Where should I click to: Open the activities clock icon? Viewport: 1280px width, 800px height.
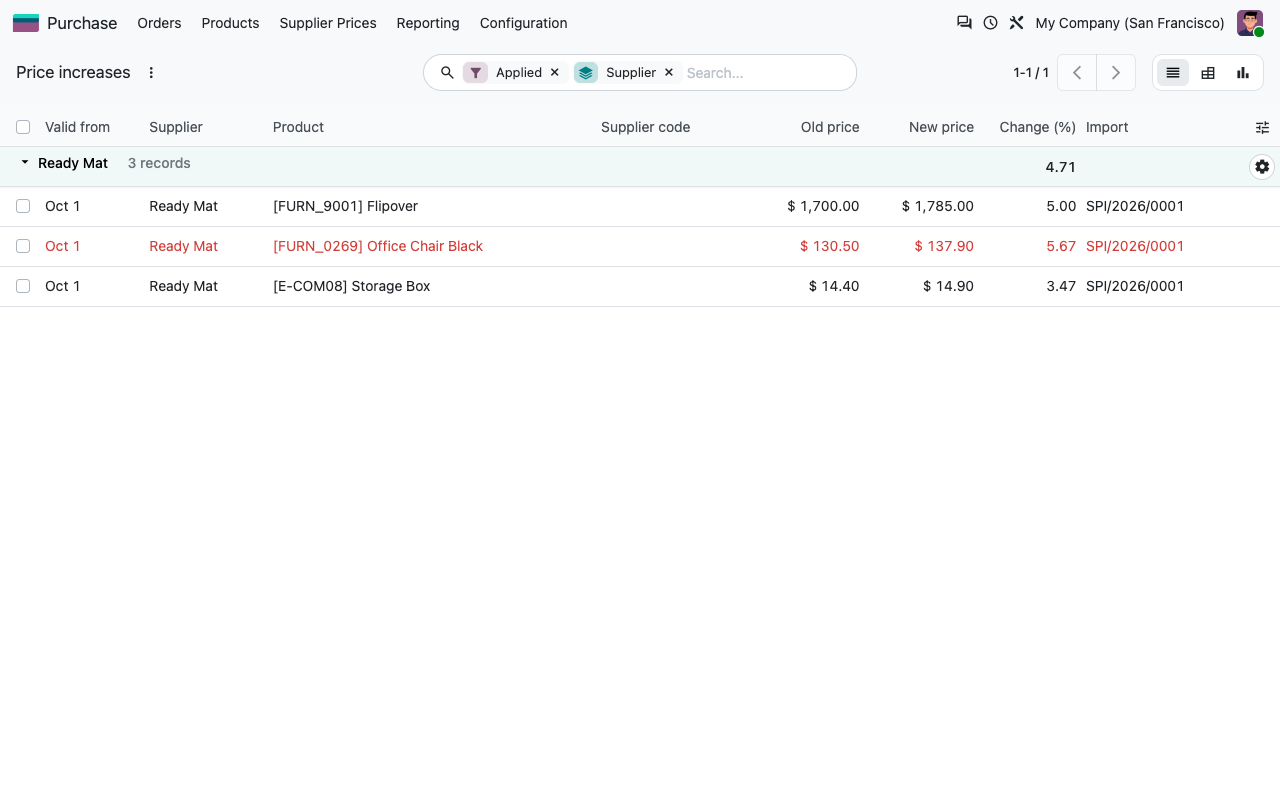[990, 22]
